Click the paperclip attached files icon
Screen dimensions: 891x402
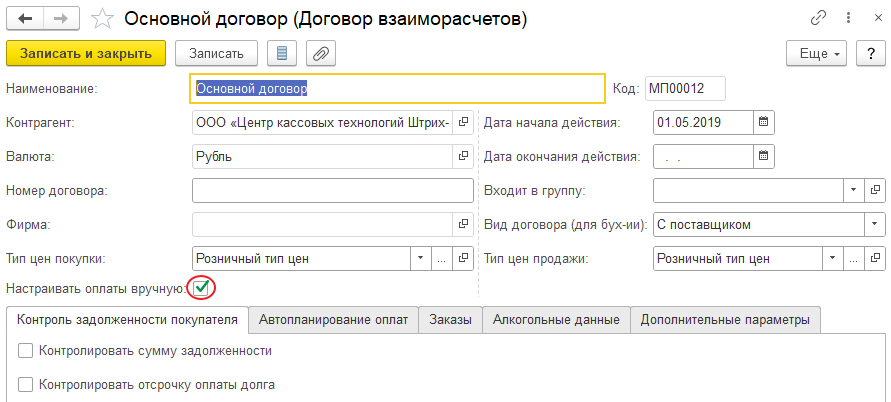pos(321,53)
